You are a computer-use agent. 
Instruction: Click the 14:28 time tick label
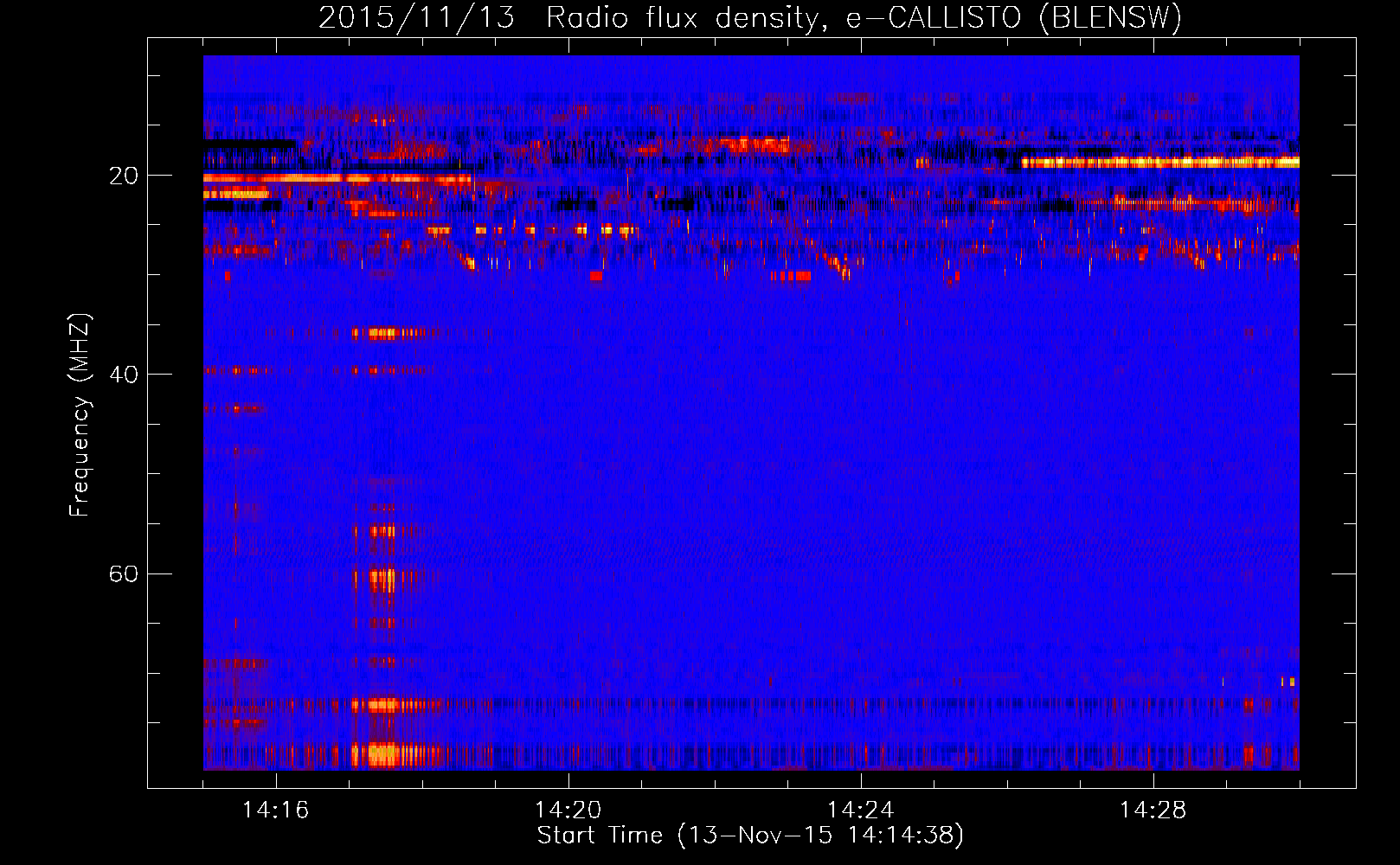pos(1153,811)
